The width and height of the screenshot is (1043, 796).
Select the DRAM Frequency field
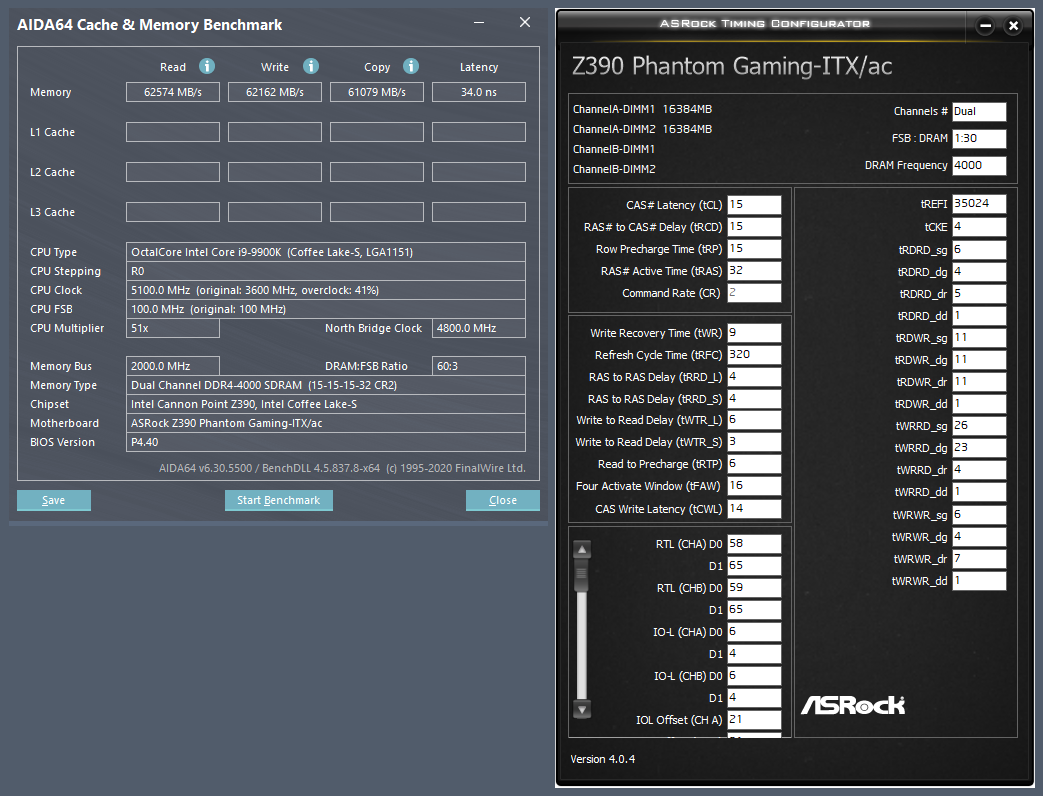click(979, 166)
